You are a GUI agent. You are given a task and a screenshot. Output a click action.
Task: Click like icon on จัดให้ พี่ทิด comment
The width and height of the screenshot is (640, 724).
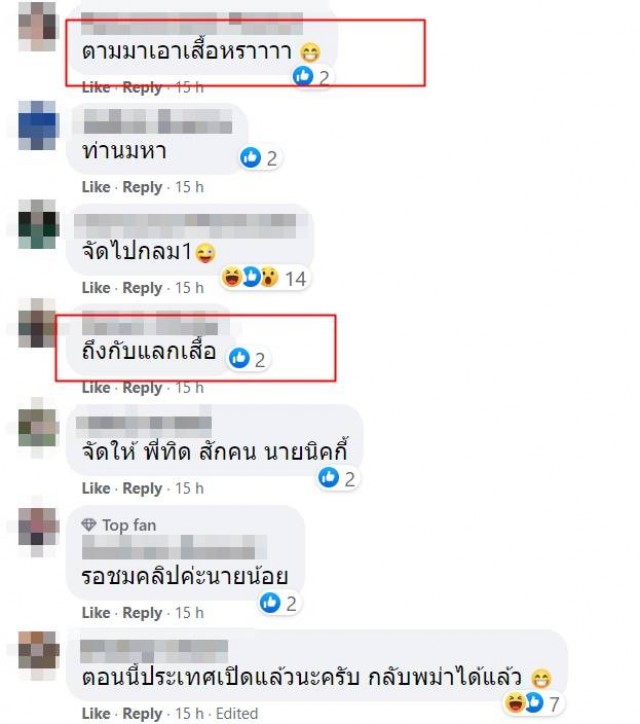pyautogui.click(x=329, y=477)
